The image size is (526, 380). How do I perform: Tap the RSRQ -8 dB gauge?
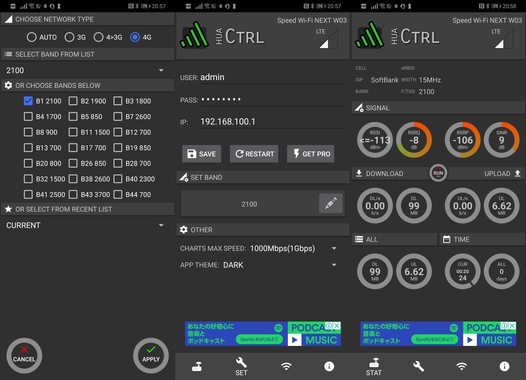pyautogui.click(x=414, y=140)
